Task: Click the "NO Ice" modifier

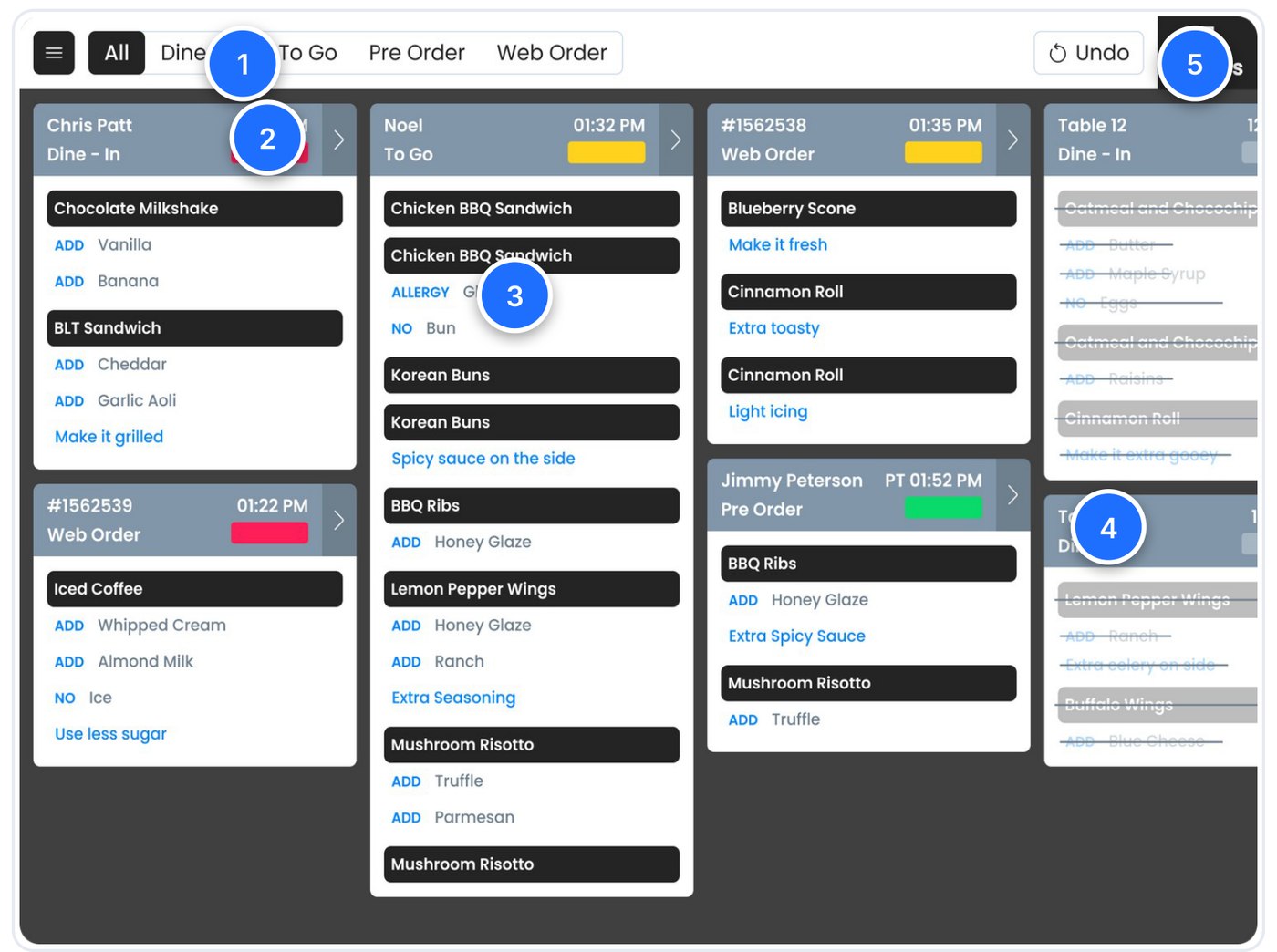Action: coord(83,698)
